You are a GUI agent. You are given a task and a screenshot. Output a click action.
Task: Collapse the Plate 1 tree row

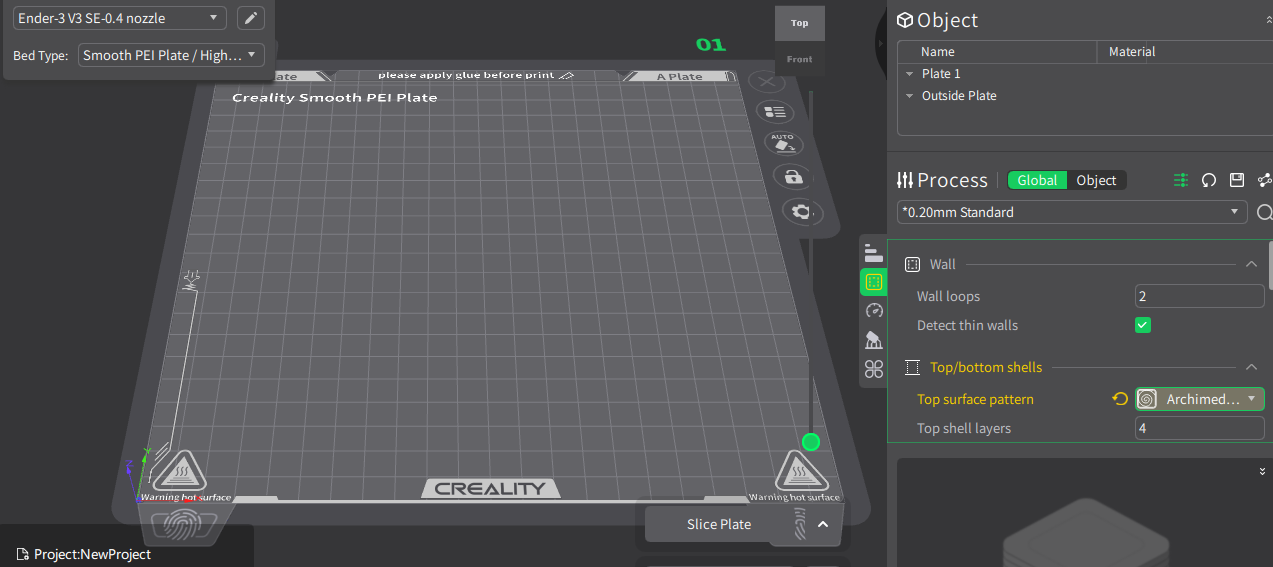tap(910, 74)
